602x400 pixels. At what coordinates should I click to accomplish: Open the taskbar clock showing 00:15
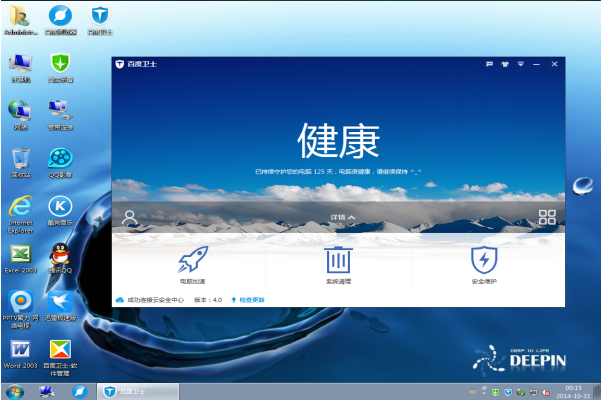(573, 392)
